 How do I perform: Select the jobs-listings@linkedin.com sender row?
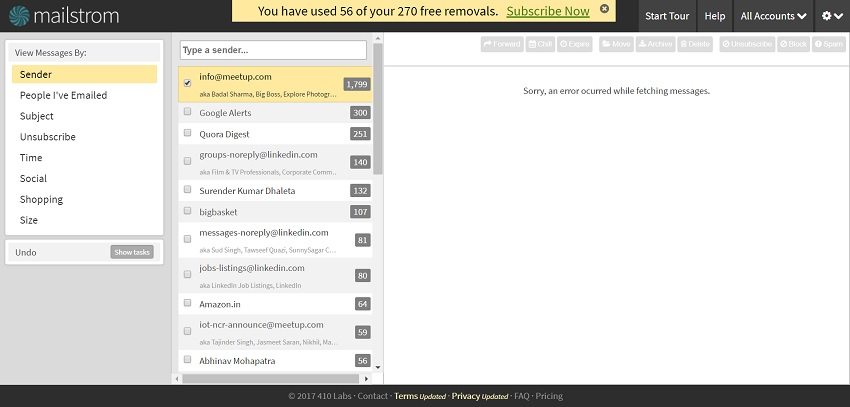click(x=275, y=275)
